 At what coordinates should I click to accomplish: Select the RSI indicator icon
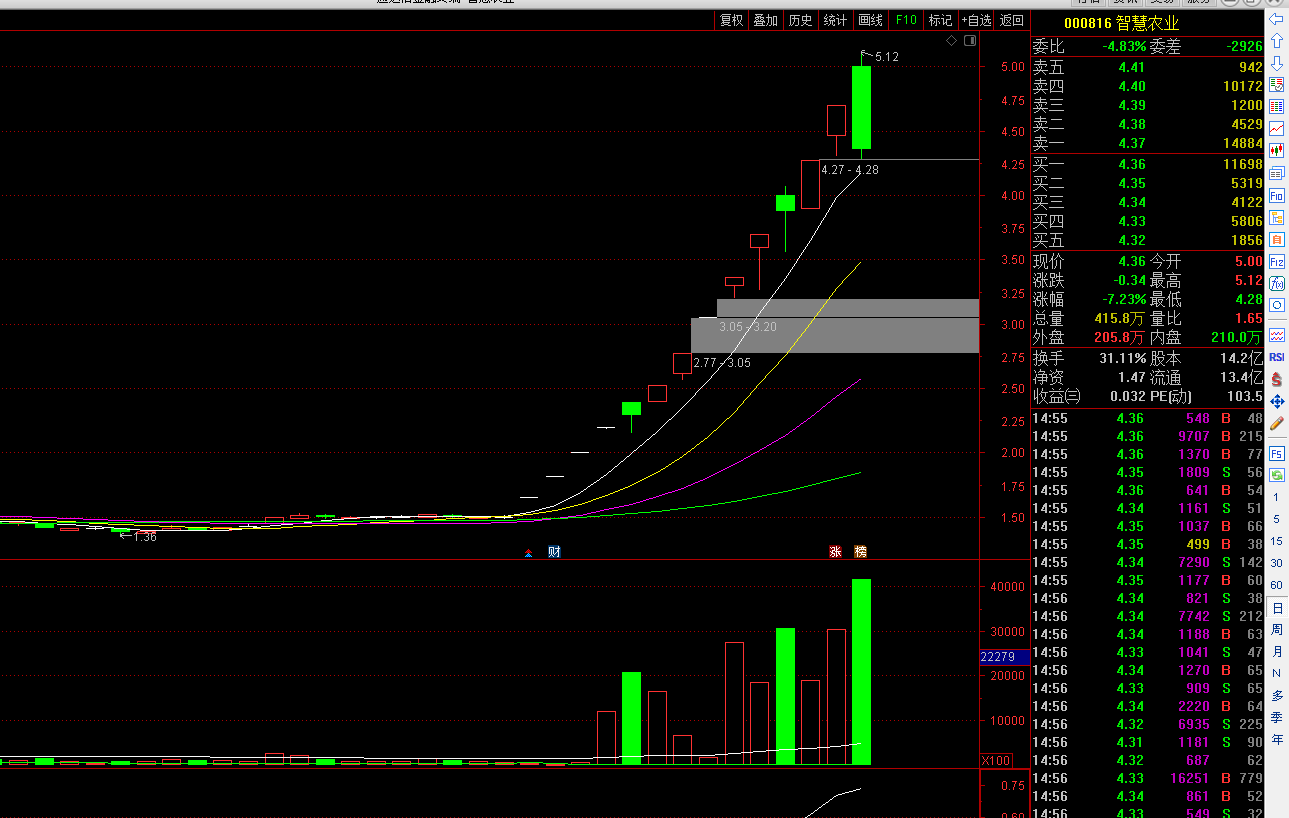pyautogui.click(x=1276, y=357)
